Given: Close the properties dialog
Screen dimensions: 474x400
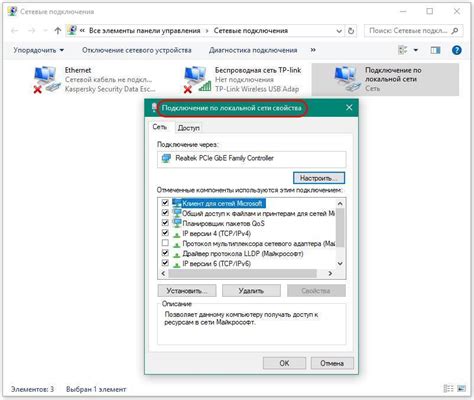Looking at the screenshot, I should [x=349, y=108].
